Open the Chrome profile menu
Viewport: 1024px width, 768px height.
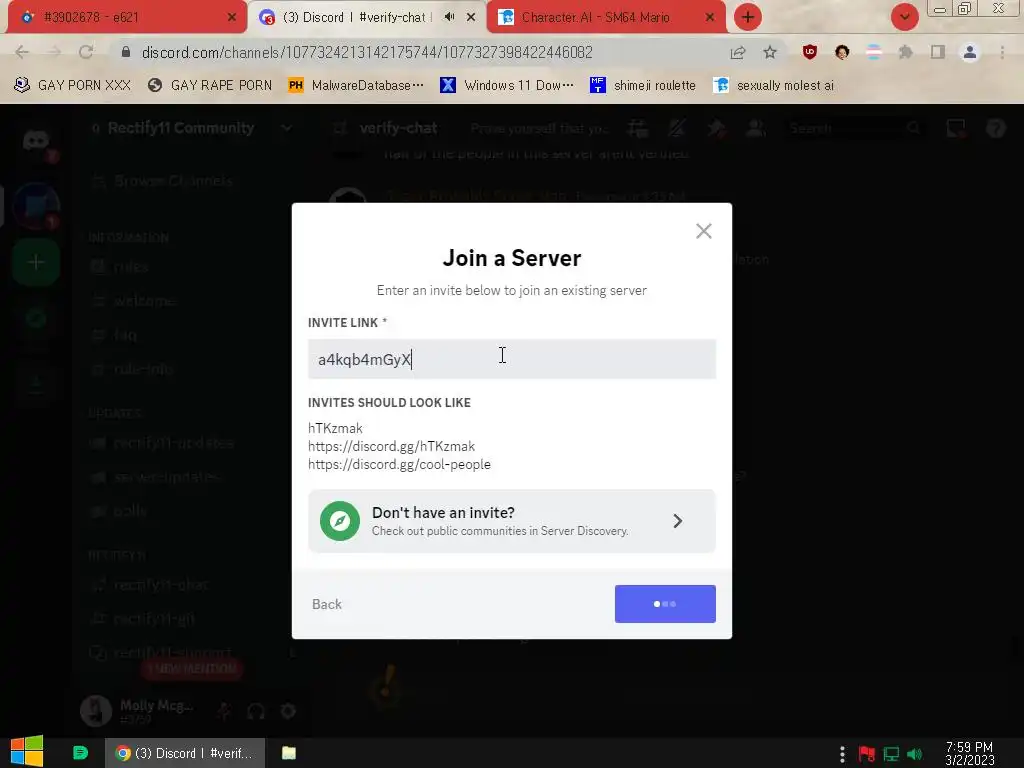point(970,52)
